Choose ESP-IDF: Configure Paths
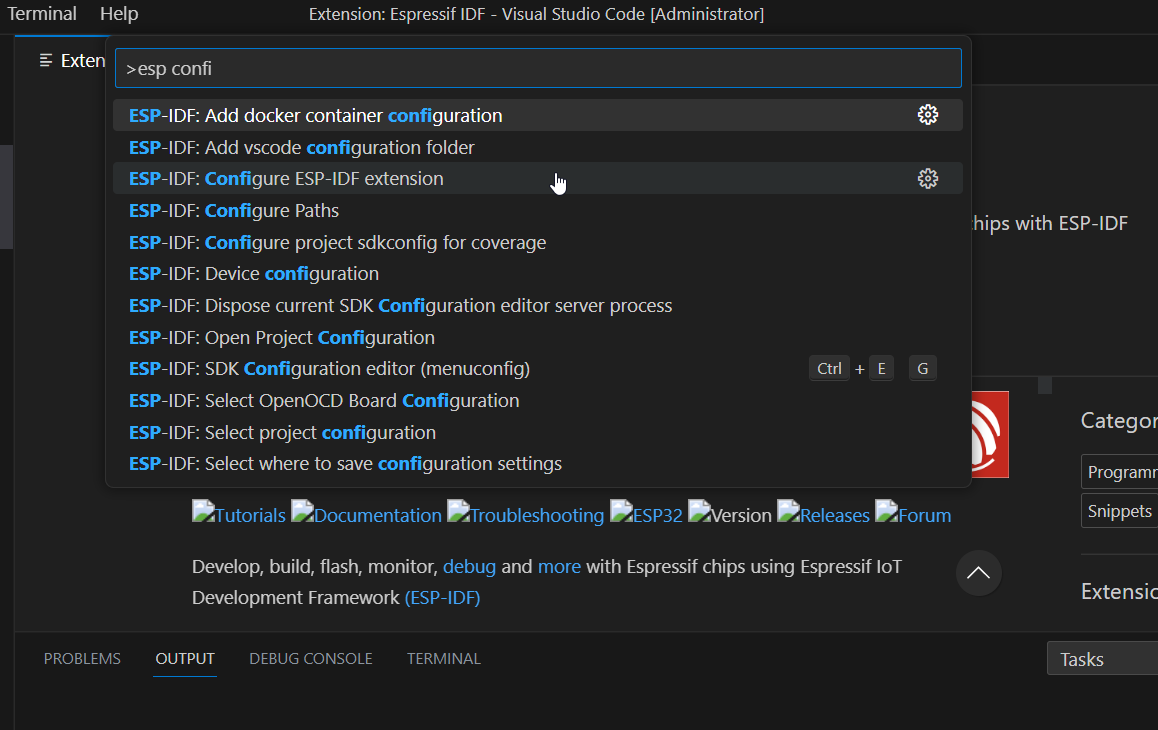This screenshot has height=730, width=1158. coord(538,211)
